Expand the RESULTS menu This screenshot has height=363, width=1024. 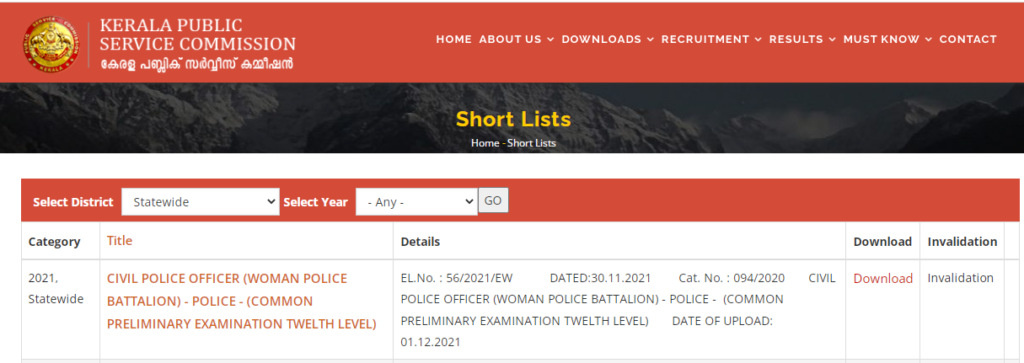[x=802, y=39]
